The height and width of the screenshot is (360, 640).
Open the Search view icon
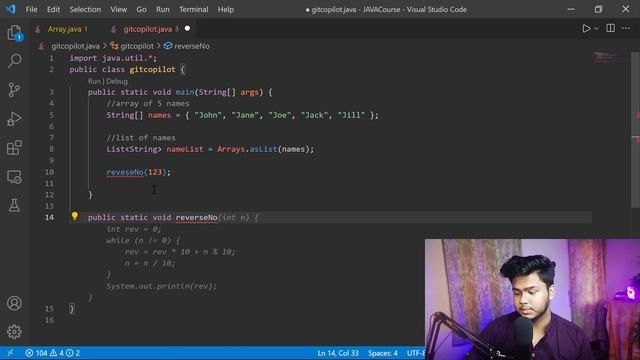coord(14,61)
